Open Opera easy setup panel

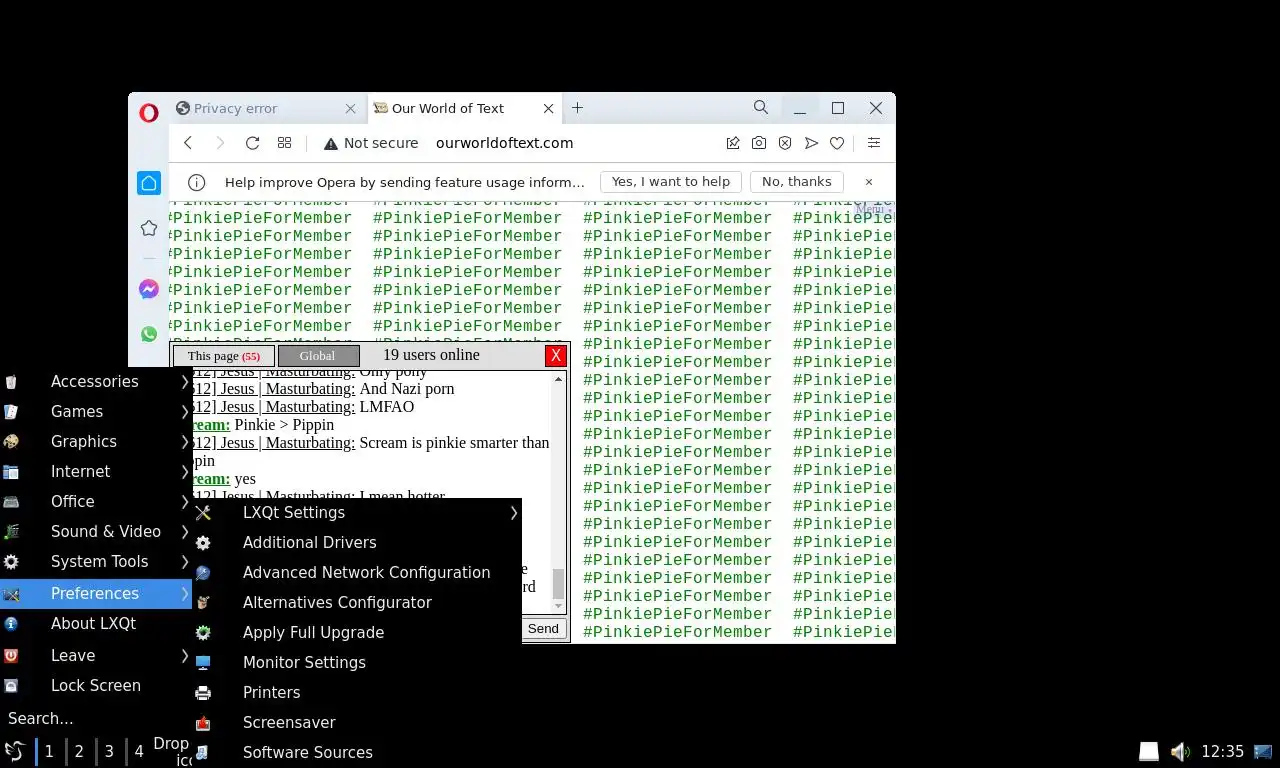[x=873, y=143]
